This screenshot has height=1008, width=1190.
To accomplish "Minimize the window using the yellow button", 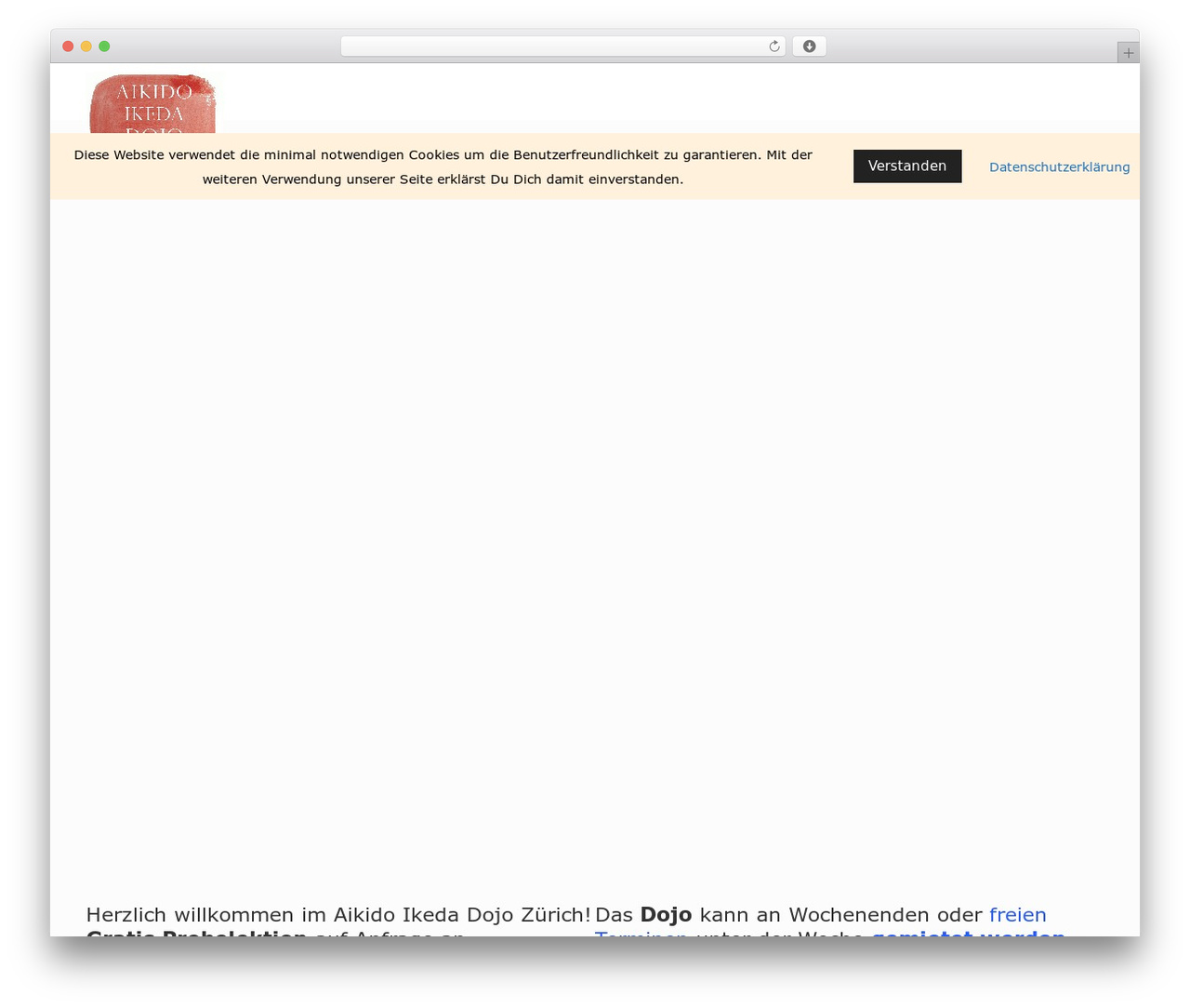I will [x=86, y=46].
